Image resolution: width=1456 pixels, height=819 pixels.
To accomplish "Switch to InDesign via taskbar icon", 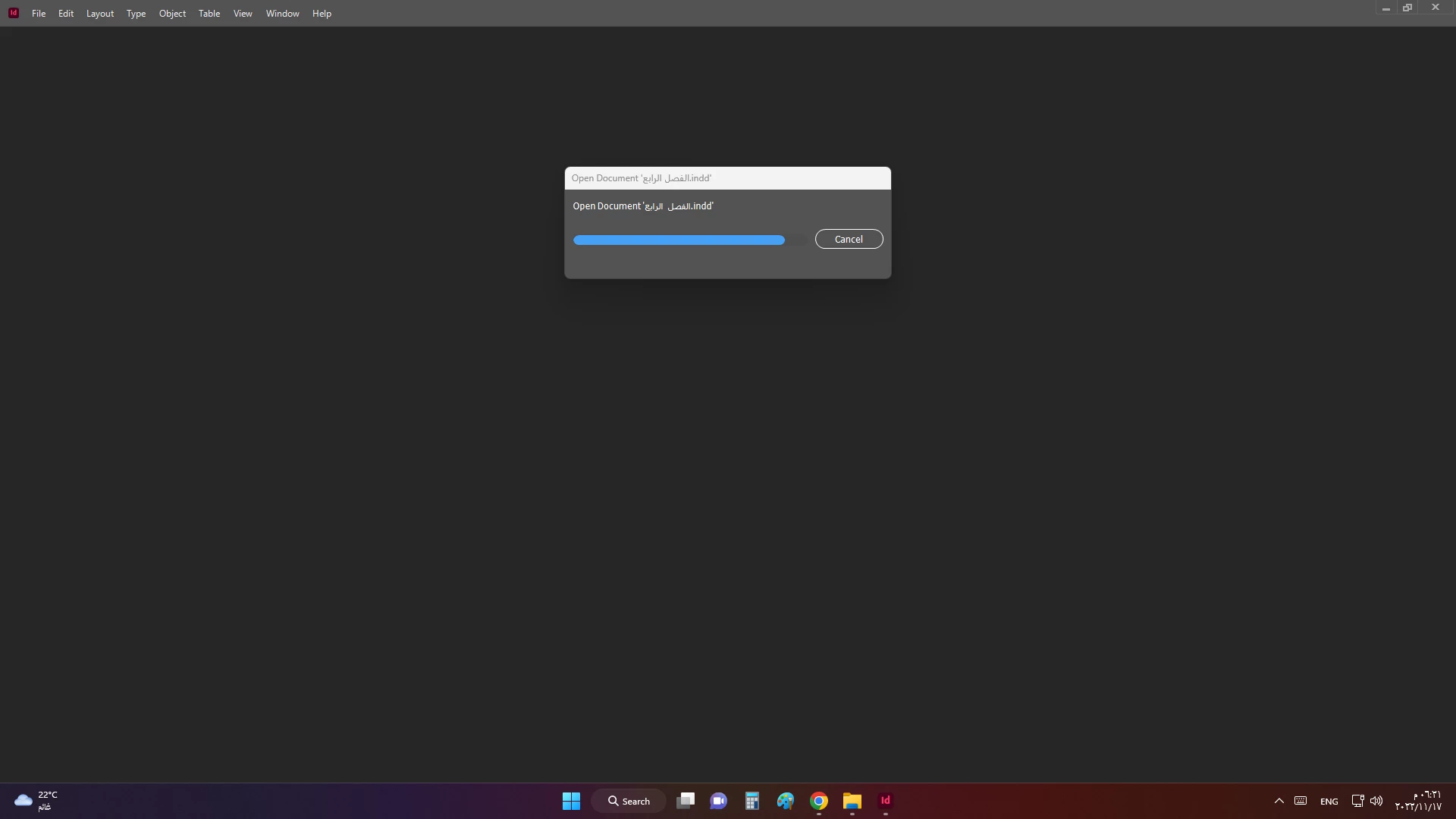I will tap(885, 801).
